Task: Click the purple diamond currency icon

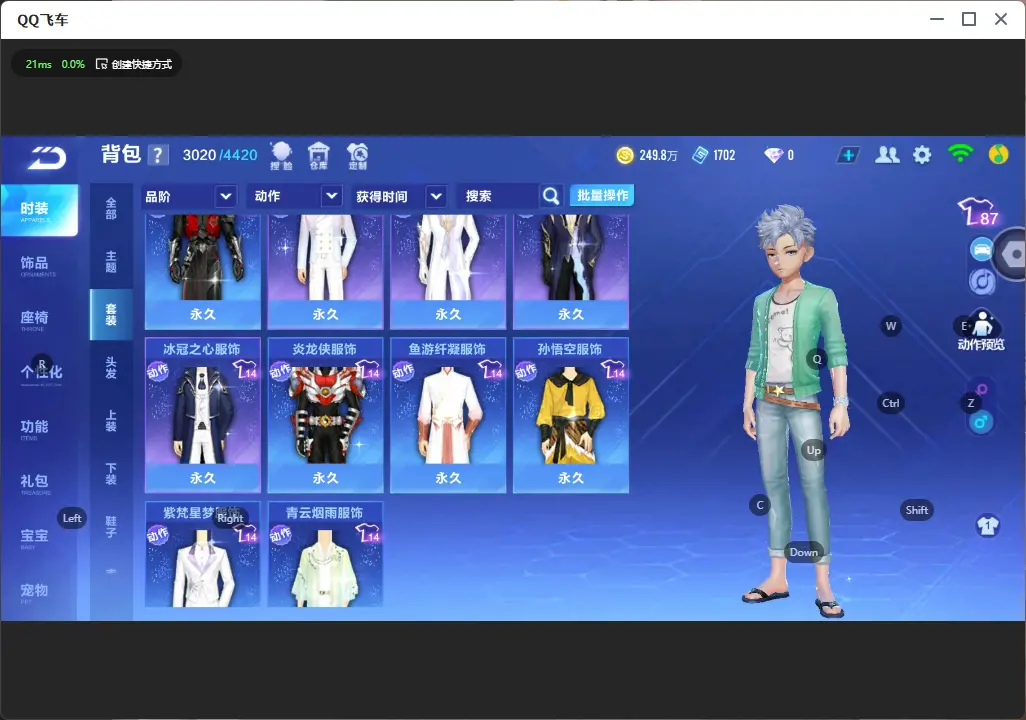Action: coord(773,155)
